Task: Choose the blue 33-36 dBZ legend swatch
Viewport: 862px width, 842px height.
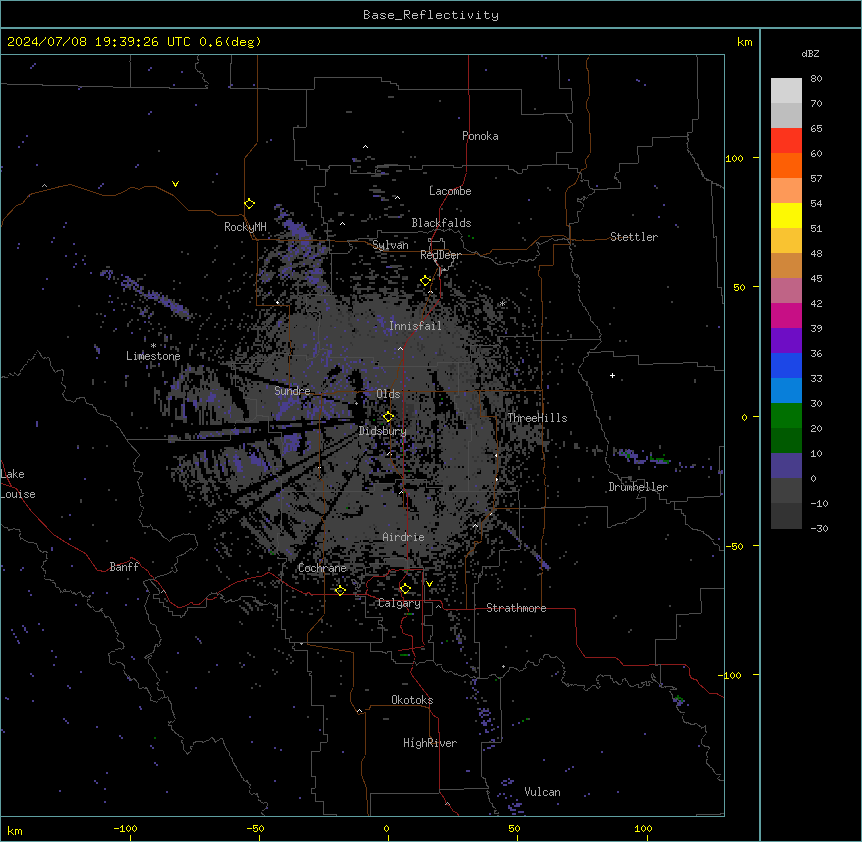Action: point(786,365)
